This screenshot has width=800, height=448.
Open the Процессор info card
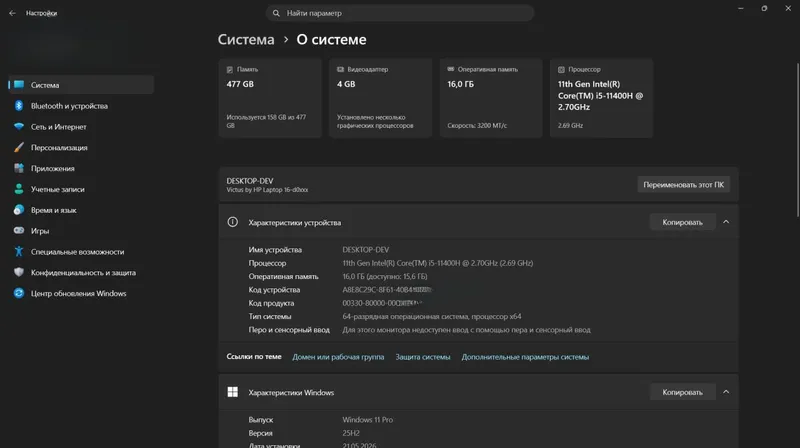(x=602, y=98)
